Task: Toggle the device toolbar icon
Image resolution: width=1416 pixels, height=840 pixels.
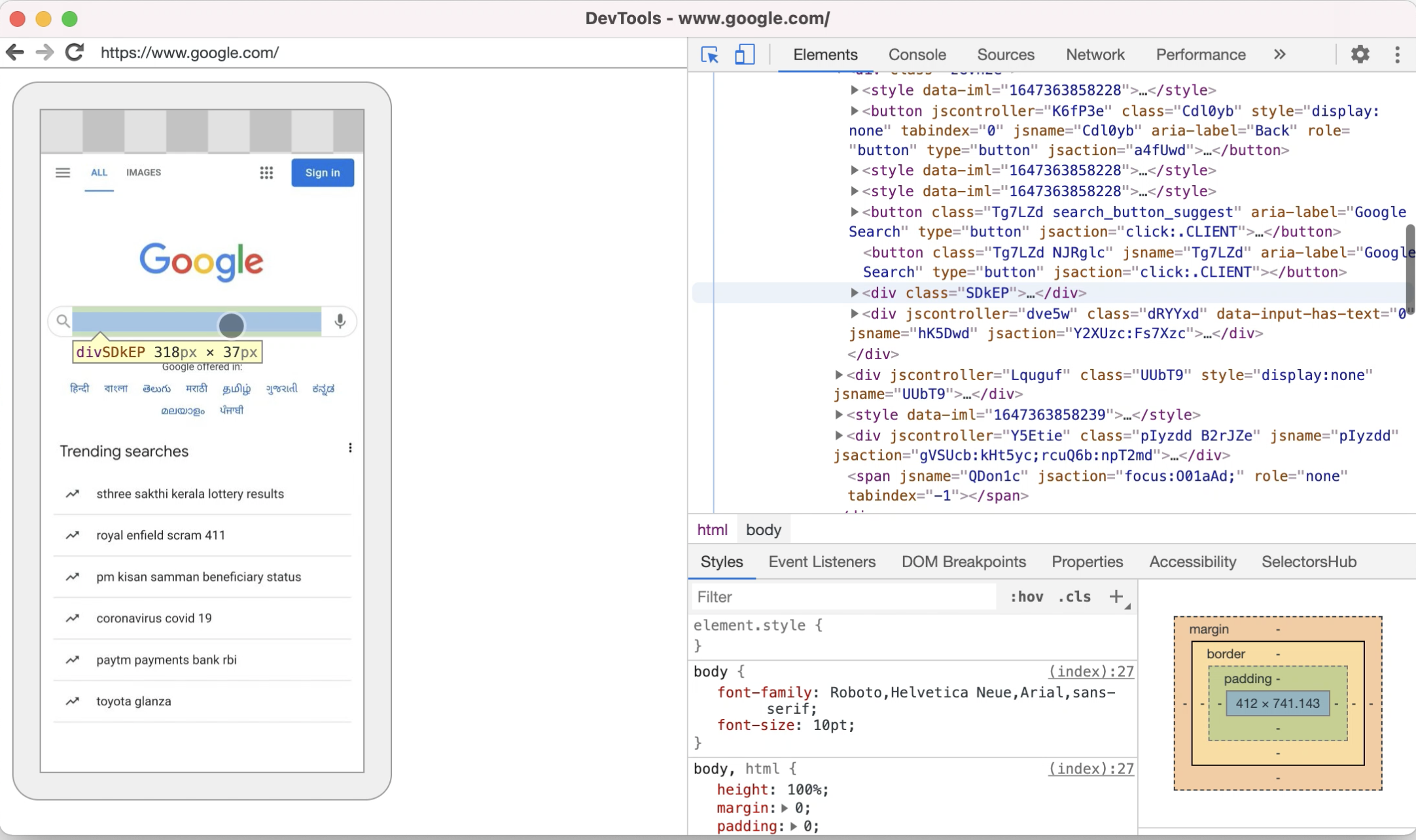Action: click(x=744, y=54)
